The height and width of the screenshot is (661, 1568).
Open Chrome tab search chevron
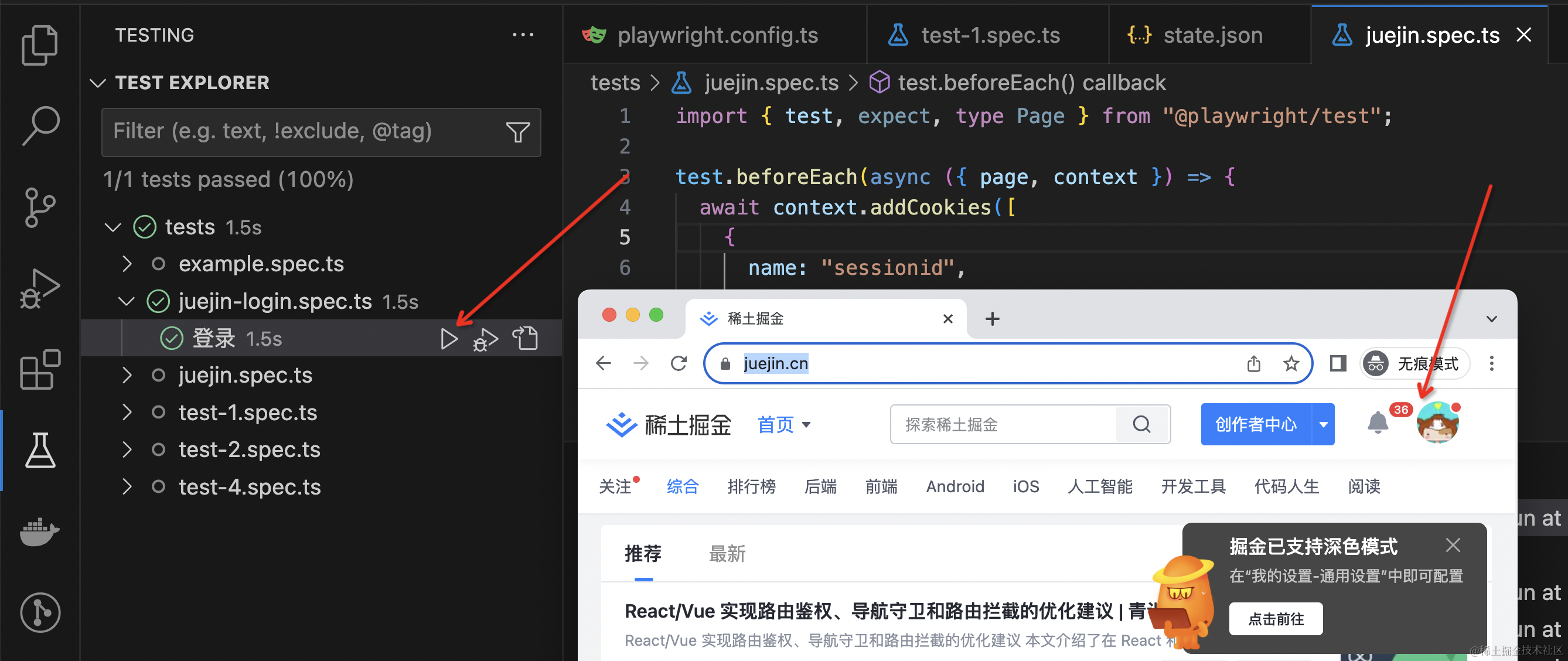tap(1491, 318)
